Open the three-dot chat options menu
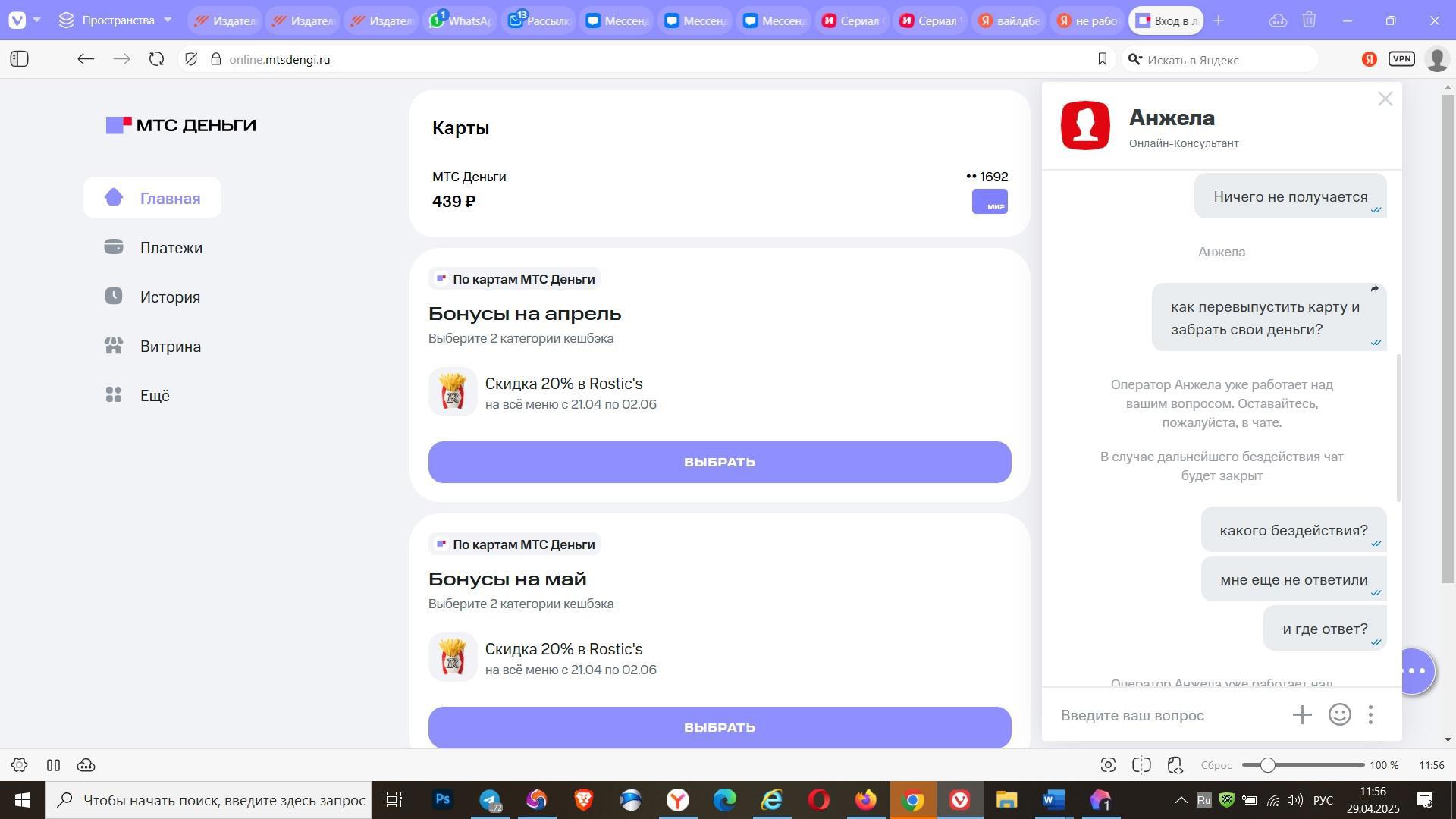This screenshot has height=819, width=1456. click(1370, 715)
